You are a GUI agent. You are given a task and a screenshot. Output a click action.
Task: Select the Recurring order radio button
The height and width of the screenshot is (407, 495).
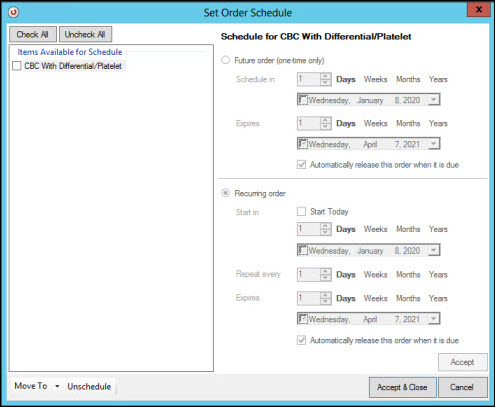[x=226, y=193]
